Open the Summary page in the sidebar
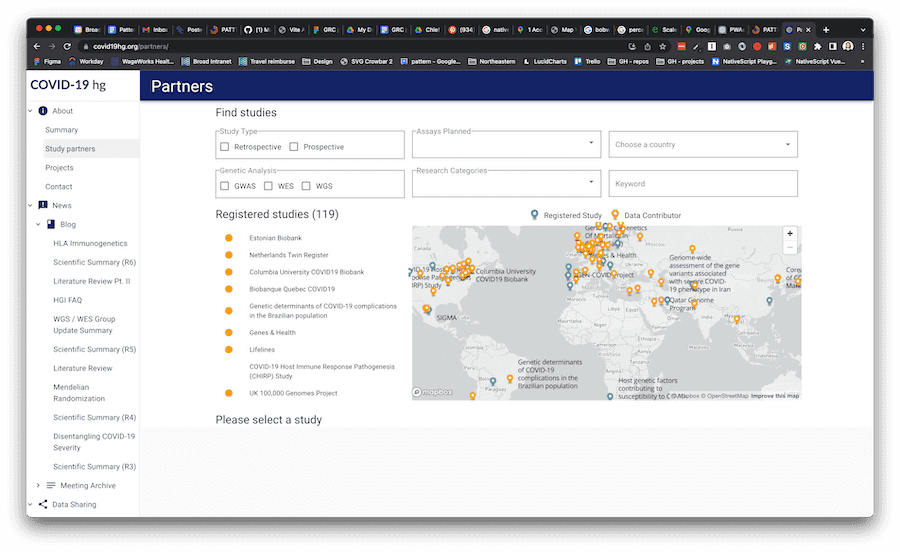 pos(61,130)
